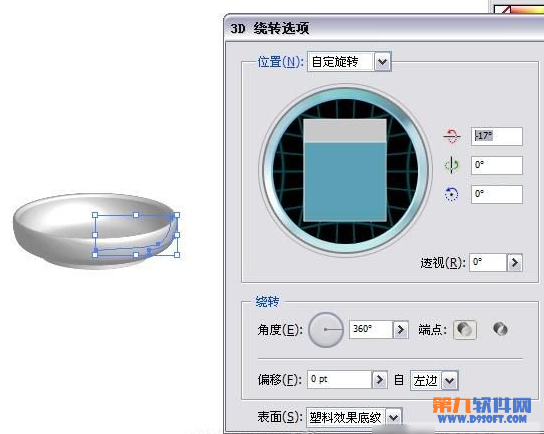Click the Z-axis rotation icon
The height and width of the screenshot is (434, 544).
tap(451, 194)
